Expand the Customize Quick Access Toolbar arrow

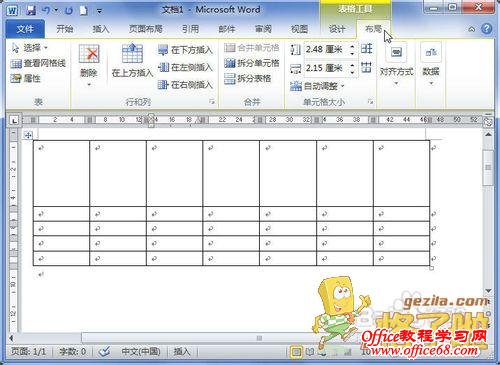coord(99,11)
